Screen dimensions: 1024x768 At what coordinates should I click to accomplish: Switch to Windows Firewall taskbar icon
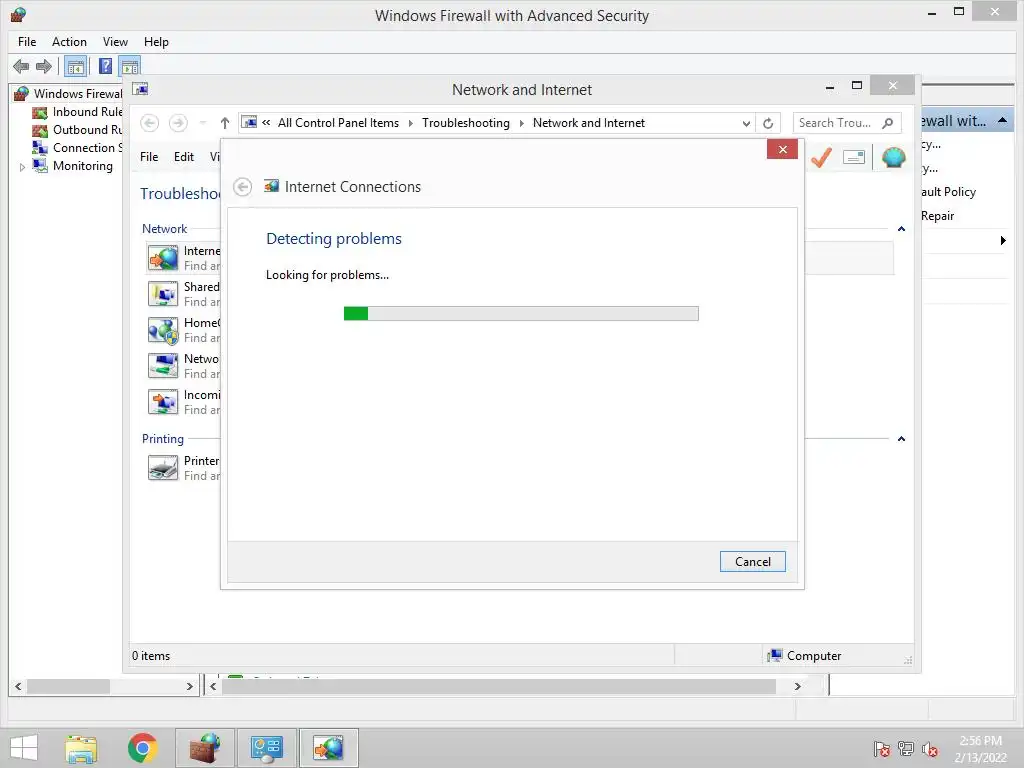(x=205, y=748)
